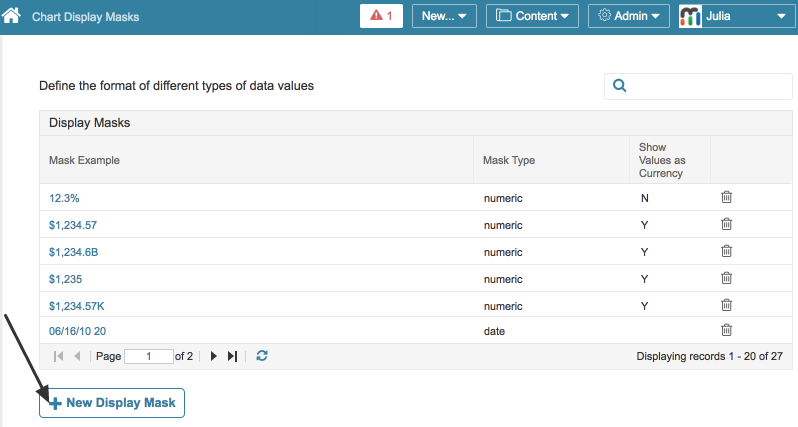This screenshot has width=798, height=427.
Task: Refresh the Display Masks grid
Action: click(x=262, y=356)
